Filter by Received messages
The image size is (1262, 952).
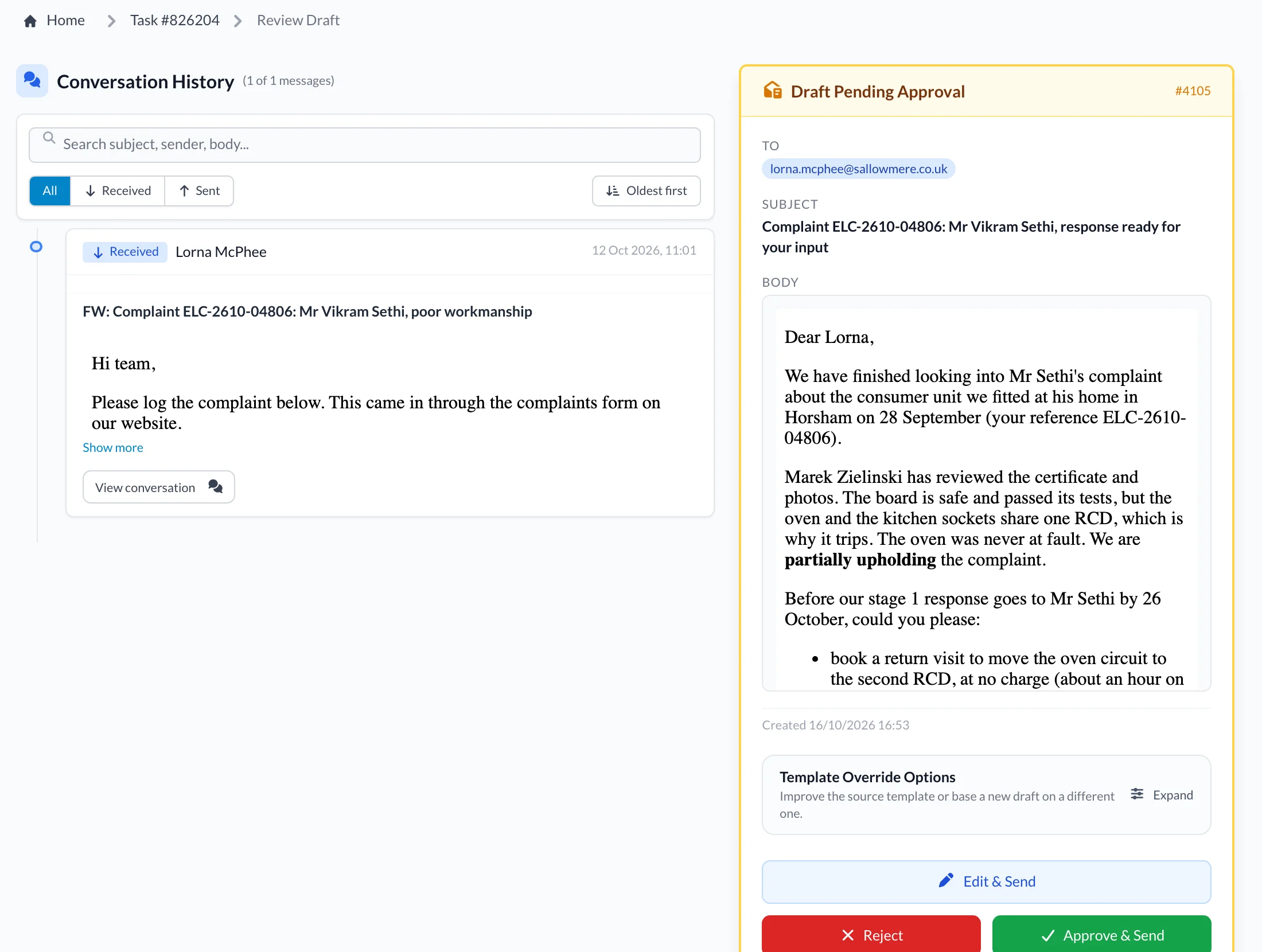pyautogui.click(x=118, y=190)
